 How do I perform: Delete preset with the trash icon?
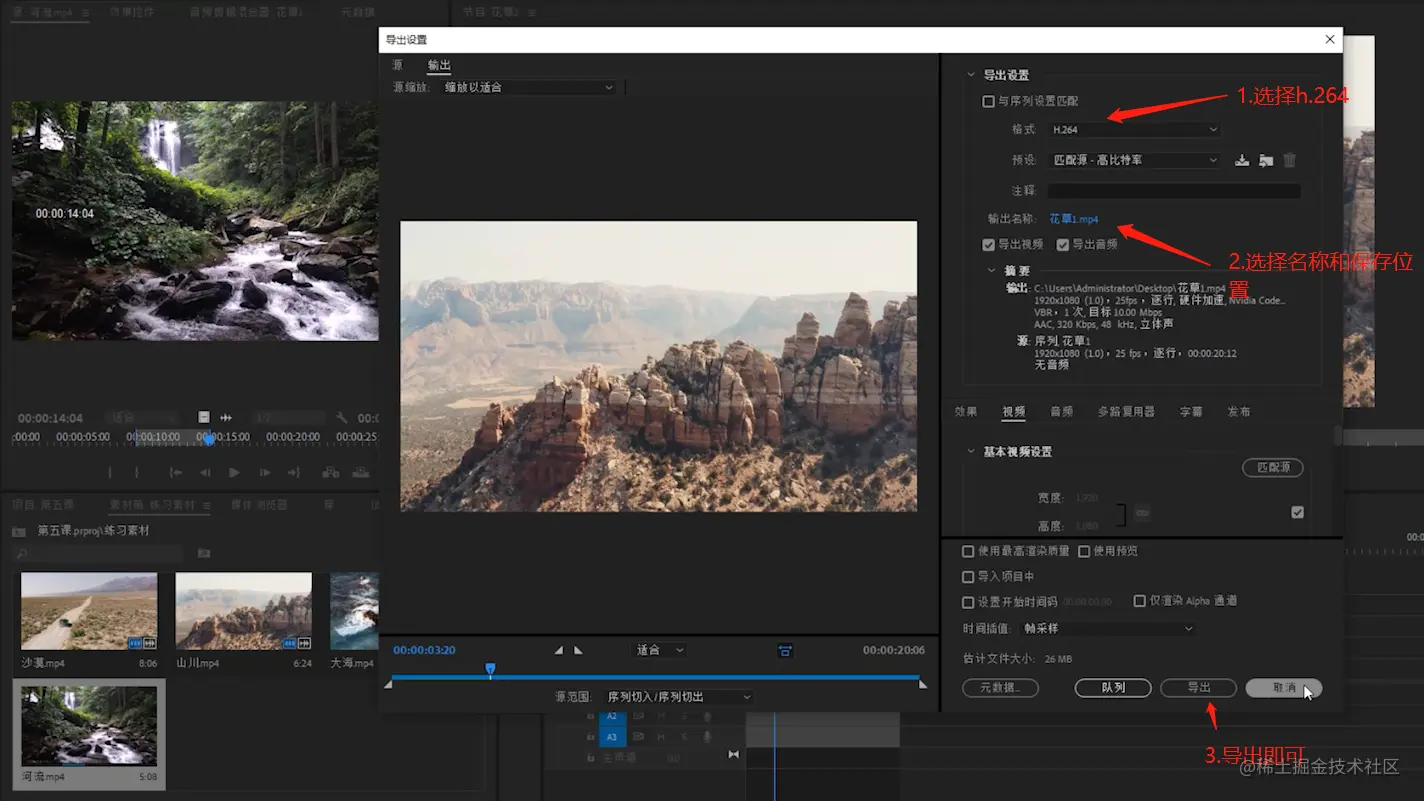(1290, 160)
